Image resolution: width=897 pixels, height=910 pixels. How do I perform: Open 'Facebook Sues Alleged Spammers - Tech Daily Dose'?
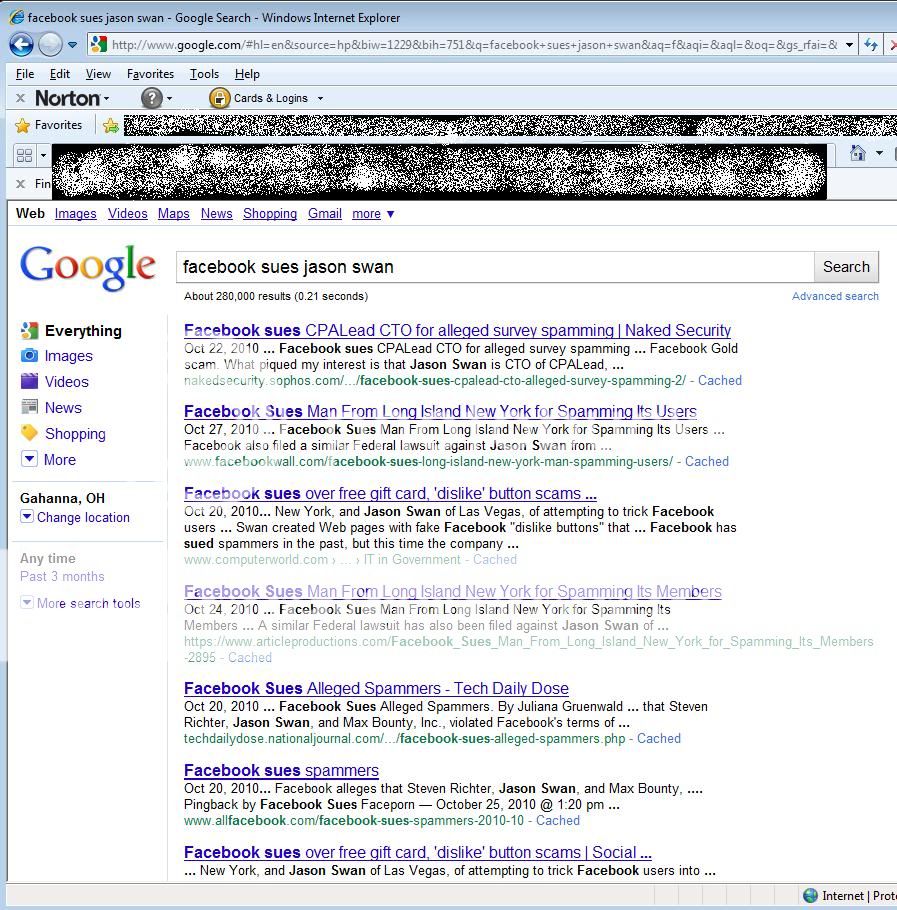click(376, 688)
